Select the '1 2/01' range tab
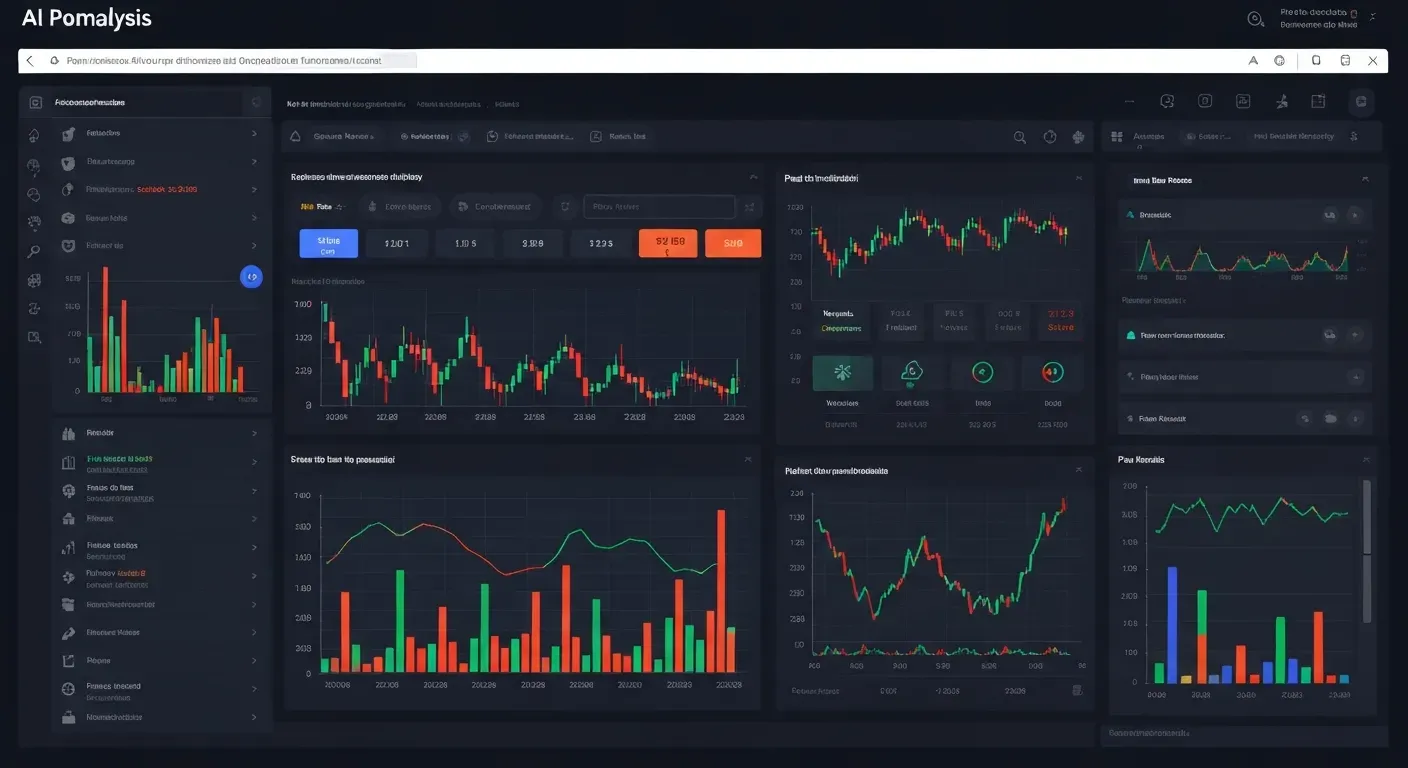This screenshot has height=768, width=1408. pyautogui.click(x=396, y=244)
